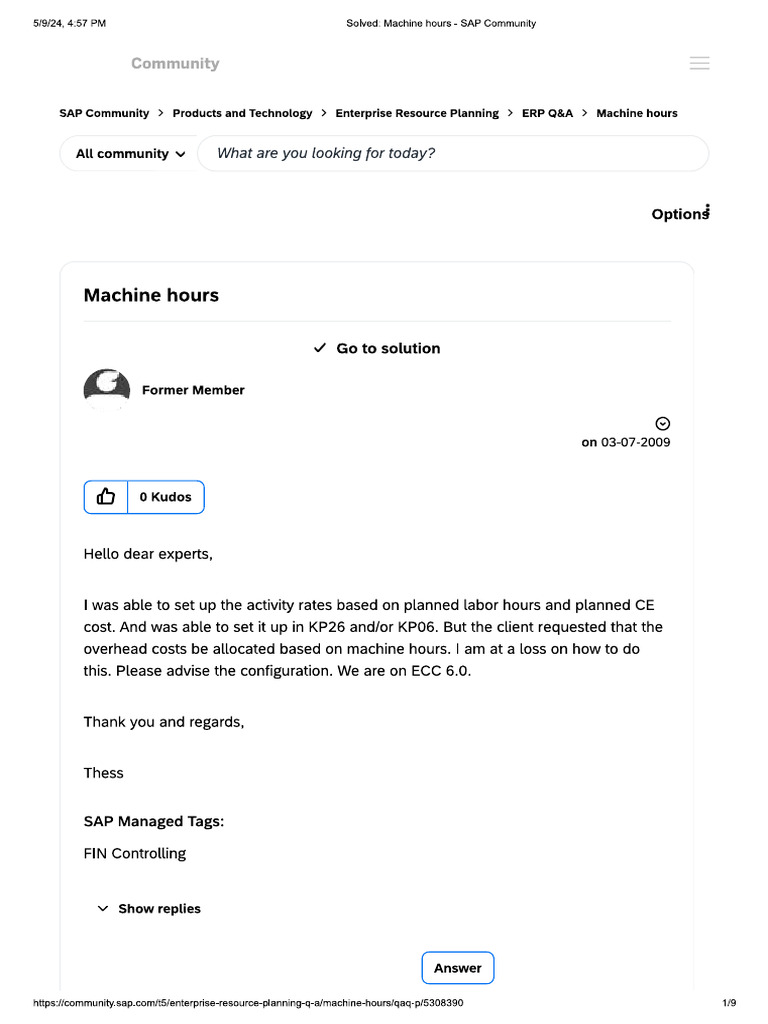Click the Go to solution checkmark icon
Viewport: 768px width, 1024px height.
320,348
